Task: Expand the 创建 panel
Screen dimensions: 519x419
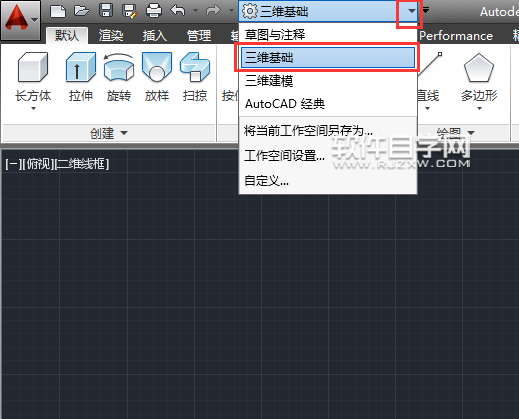Action: pyautogui.click(x=109, y=133)
